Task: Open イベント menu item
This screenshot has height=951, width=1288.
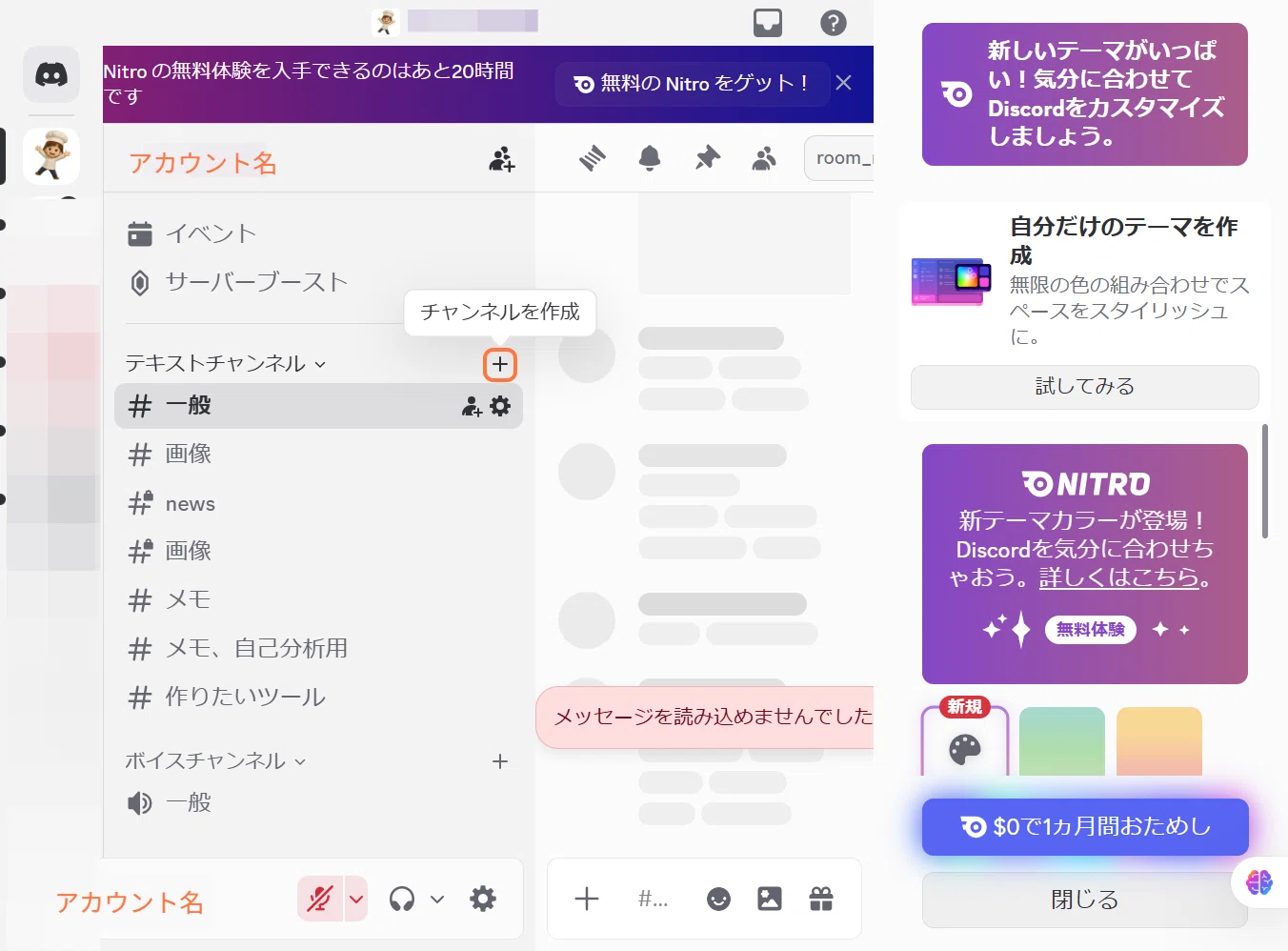Action: click(318, 233)
